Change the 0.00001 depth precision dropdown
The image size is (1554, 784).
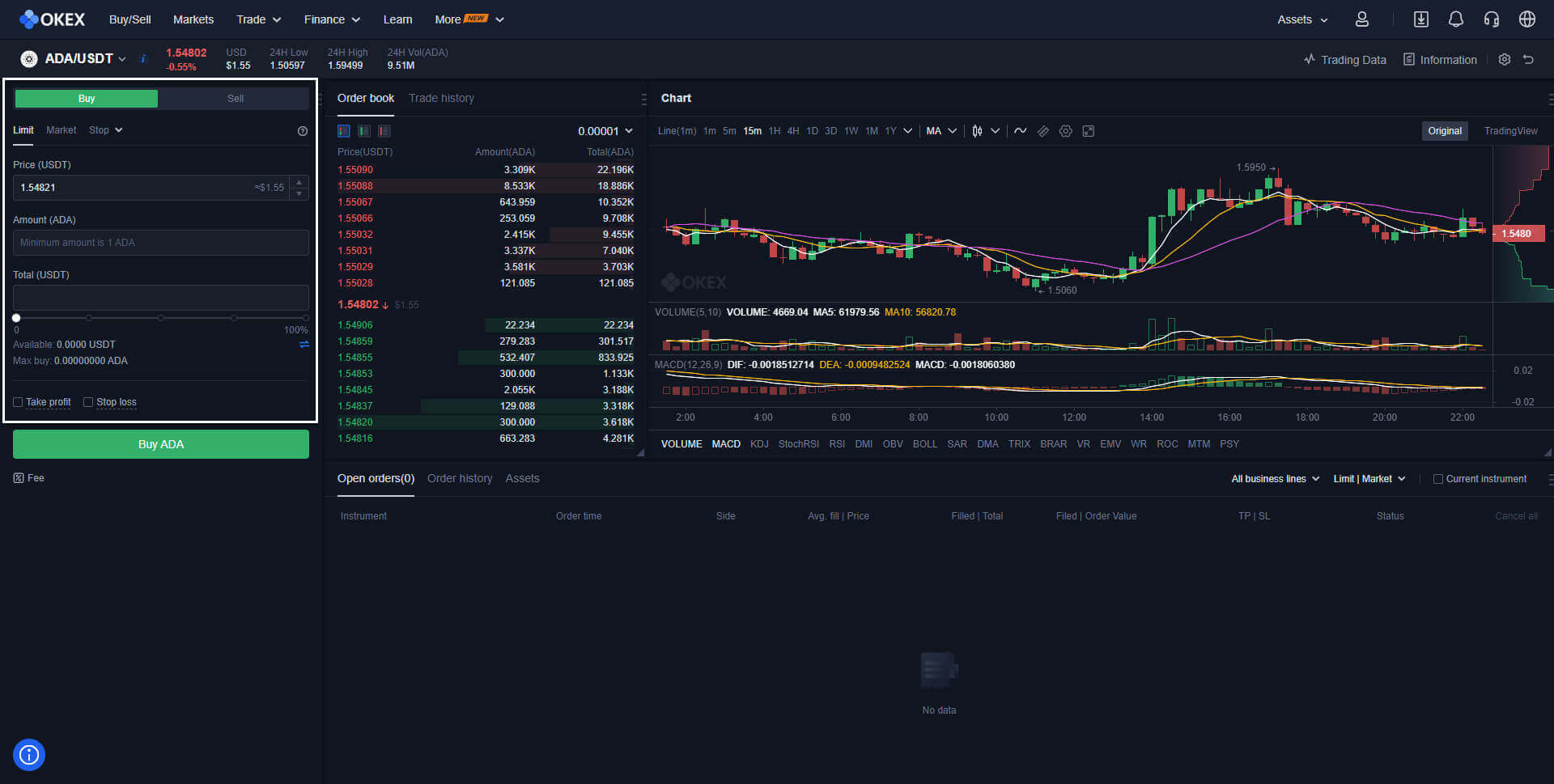[x=605, y=131]
